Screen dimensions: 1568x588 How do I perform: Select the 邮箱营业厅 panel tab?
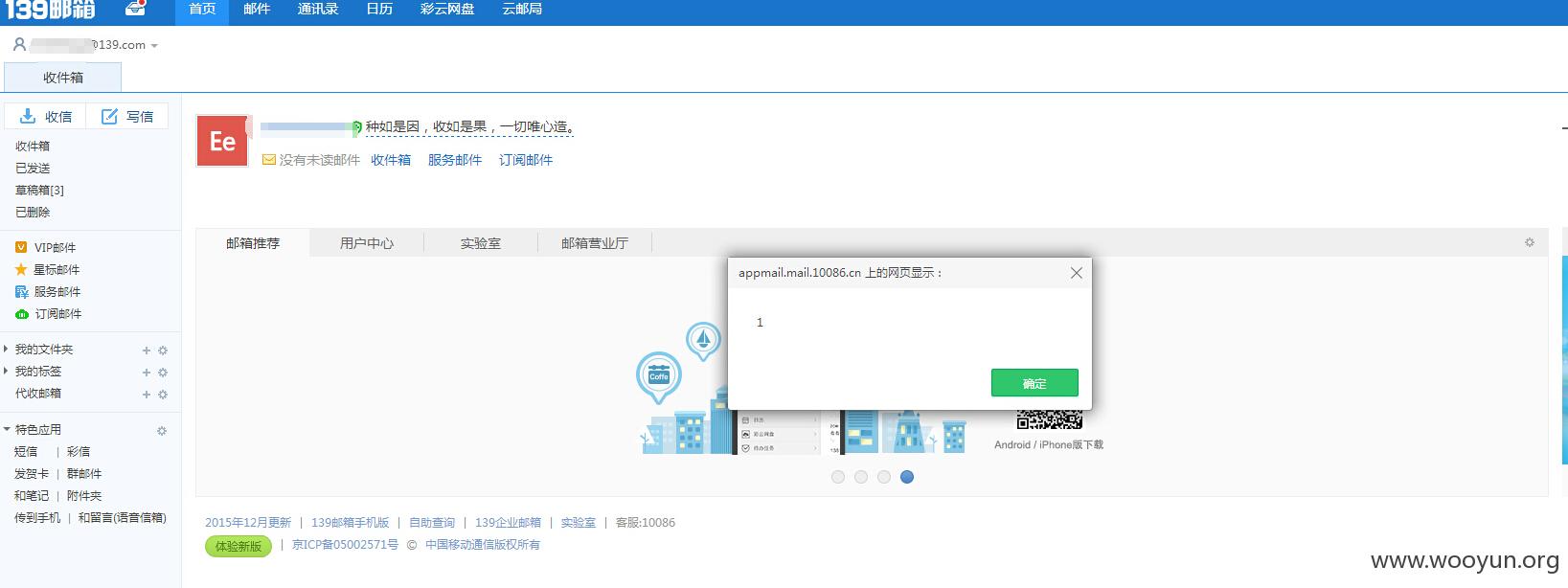pos(595,243)
